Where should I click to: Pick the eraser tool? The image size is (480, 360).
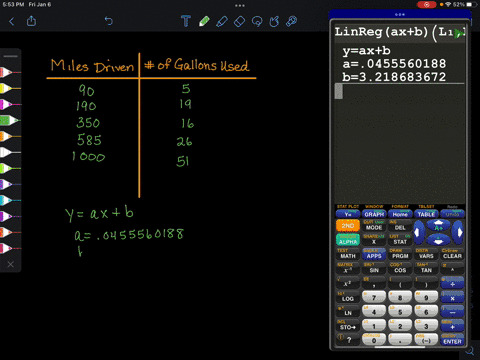pyautogui.click(x=239, y=22)
